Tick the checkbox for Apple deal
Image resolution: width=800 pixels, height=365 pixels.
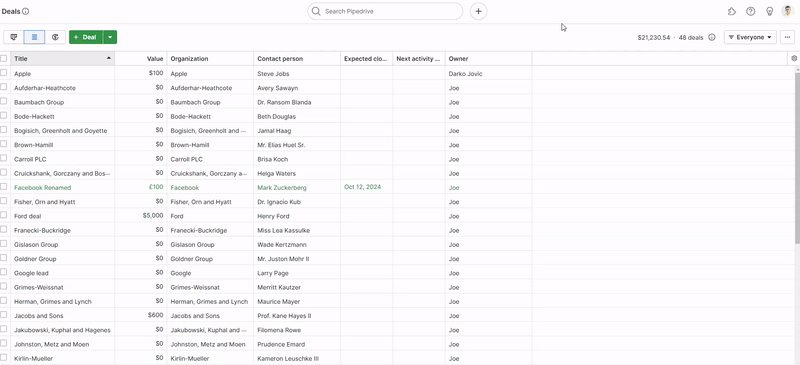click(4, 73)
